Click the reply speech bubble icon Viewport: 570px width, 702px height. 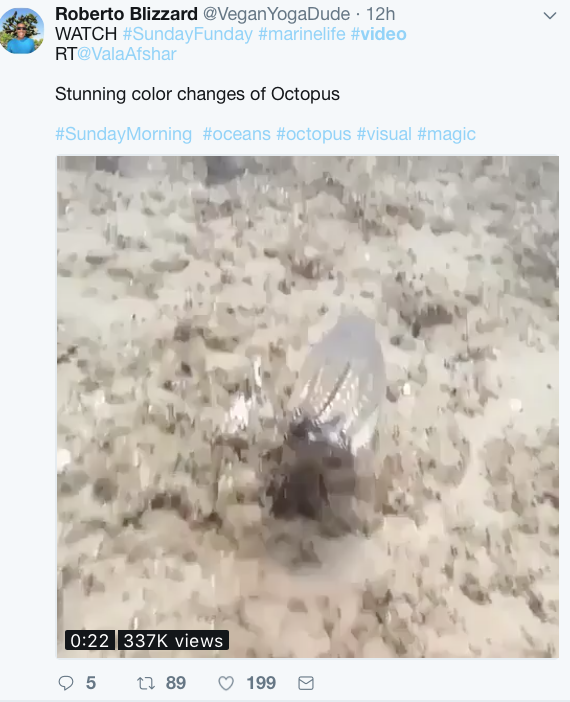tap(66, 683)
